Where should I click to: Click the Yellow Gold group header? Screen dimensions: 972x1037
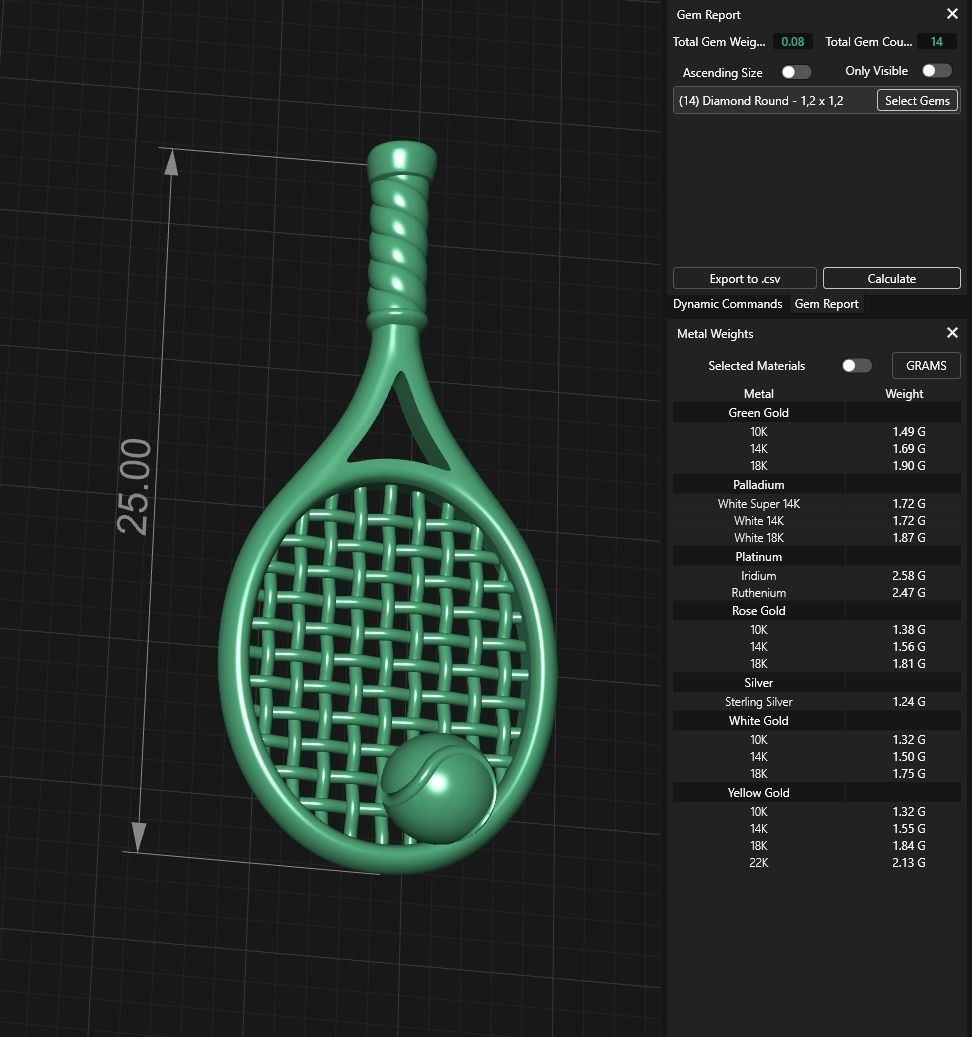[817, 792]
